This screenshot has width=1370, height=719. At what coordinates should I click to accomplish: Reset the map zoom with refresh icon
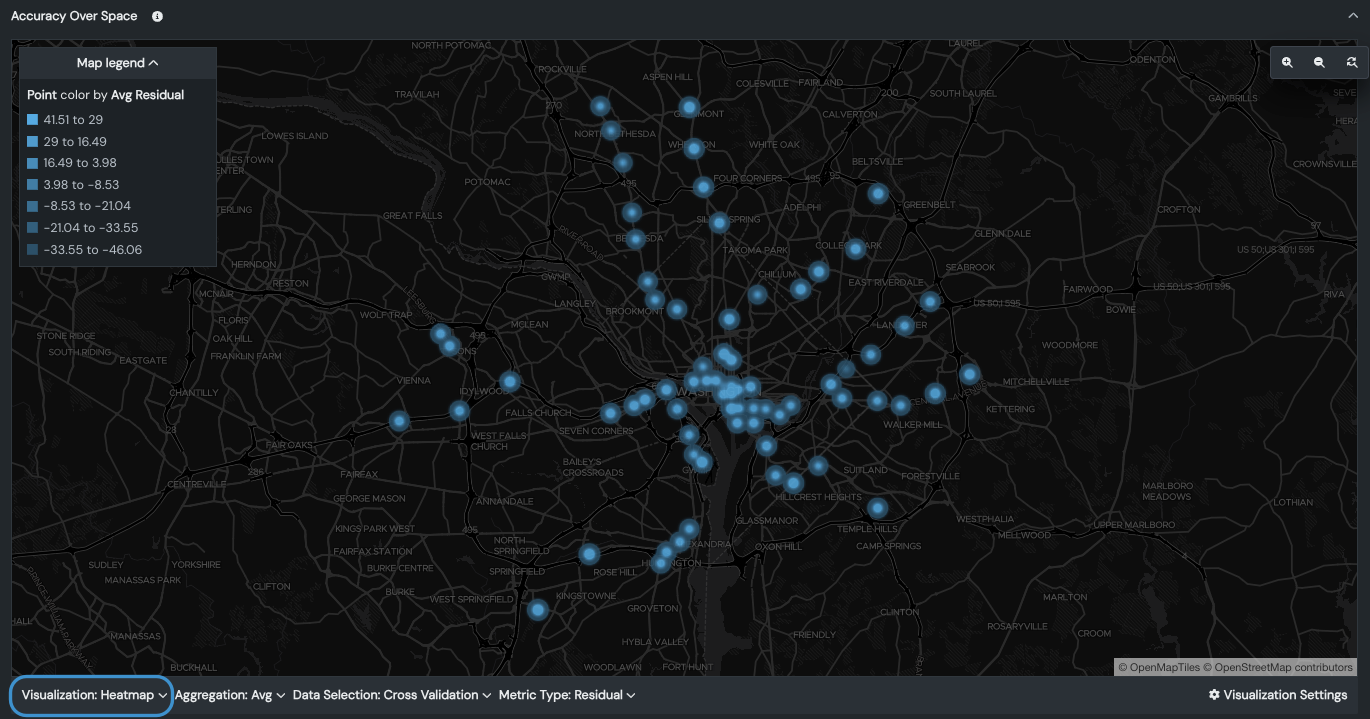pos(1351,62)
